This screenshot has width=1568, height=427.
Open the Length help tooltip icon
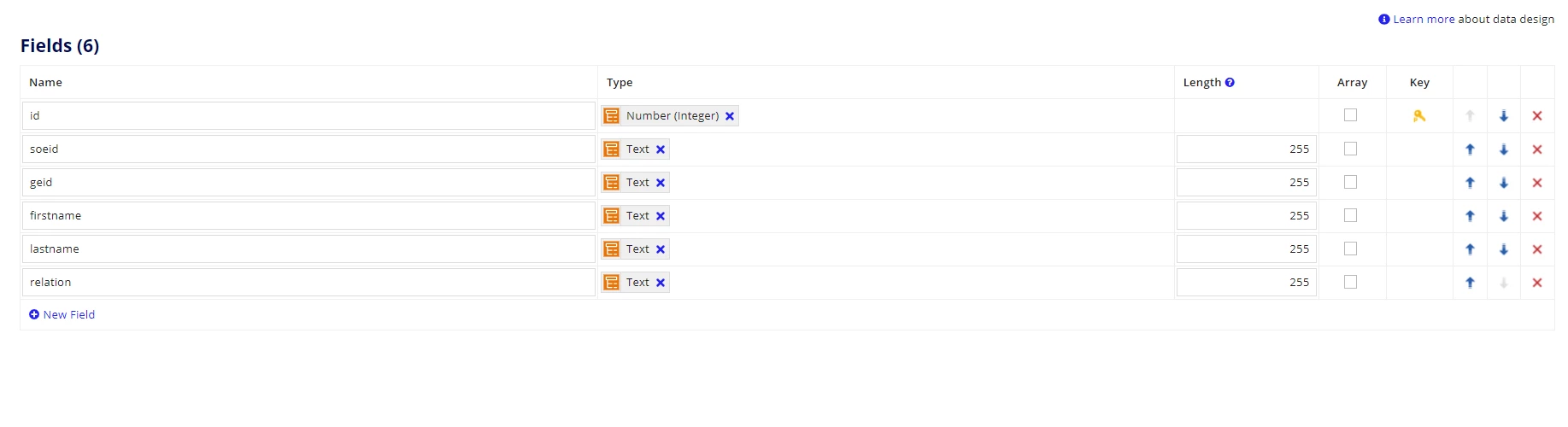point(1230,83)
